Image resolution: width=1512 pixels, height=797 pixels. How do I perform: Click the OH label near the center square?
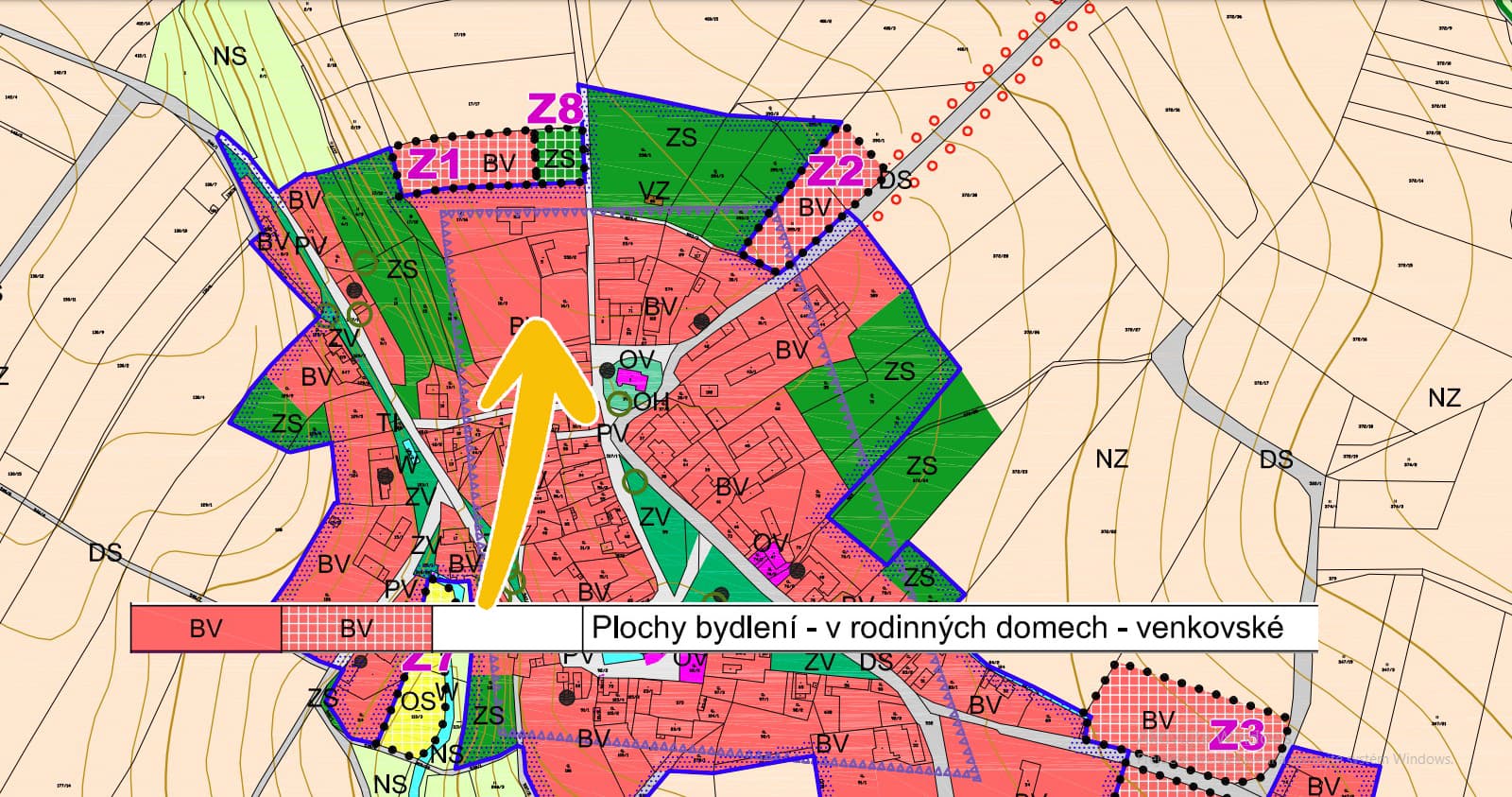(x=651, y=403)
